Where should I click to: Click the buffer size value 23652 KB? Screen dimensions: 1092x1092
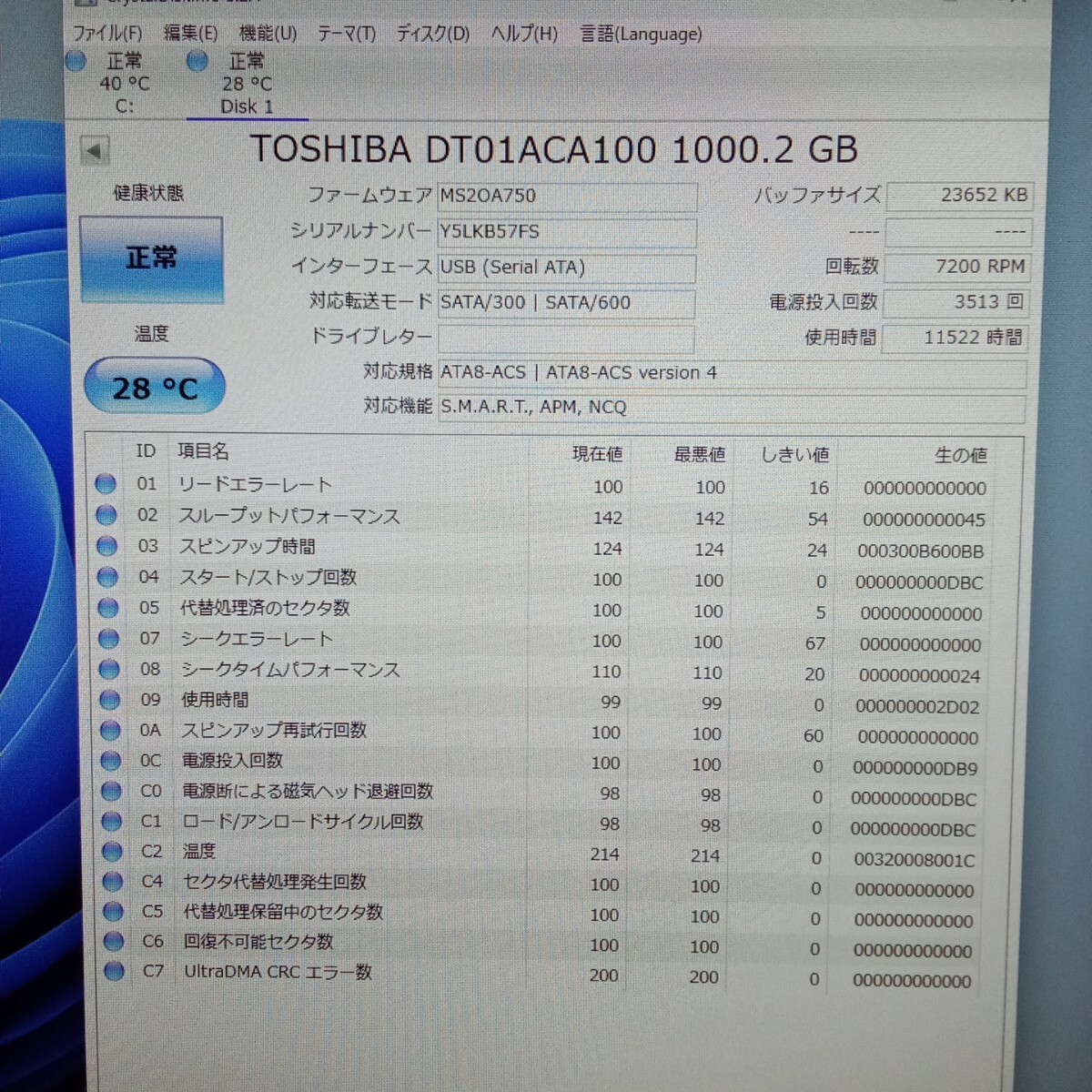coord(959,196)
